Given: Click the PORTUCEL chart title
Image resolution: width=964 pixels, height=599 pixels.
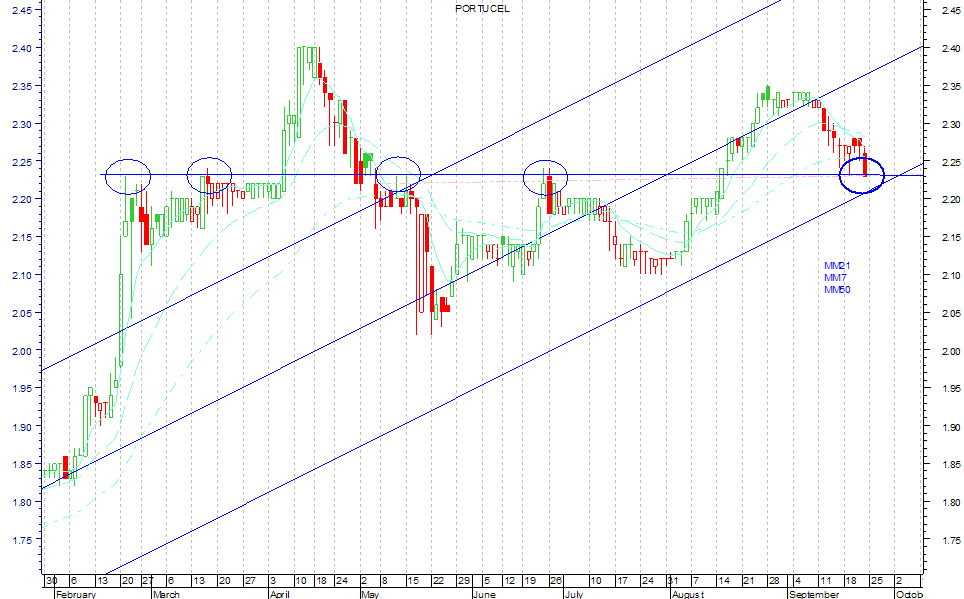Looking at the screenshot, I should [x=483, y=9].
